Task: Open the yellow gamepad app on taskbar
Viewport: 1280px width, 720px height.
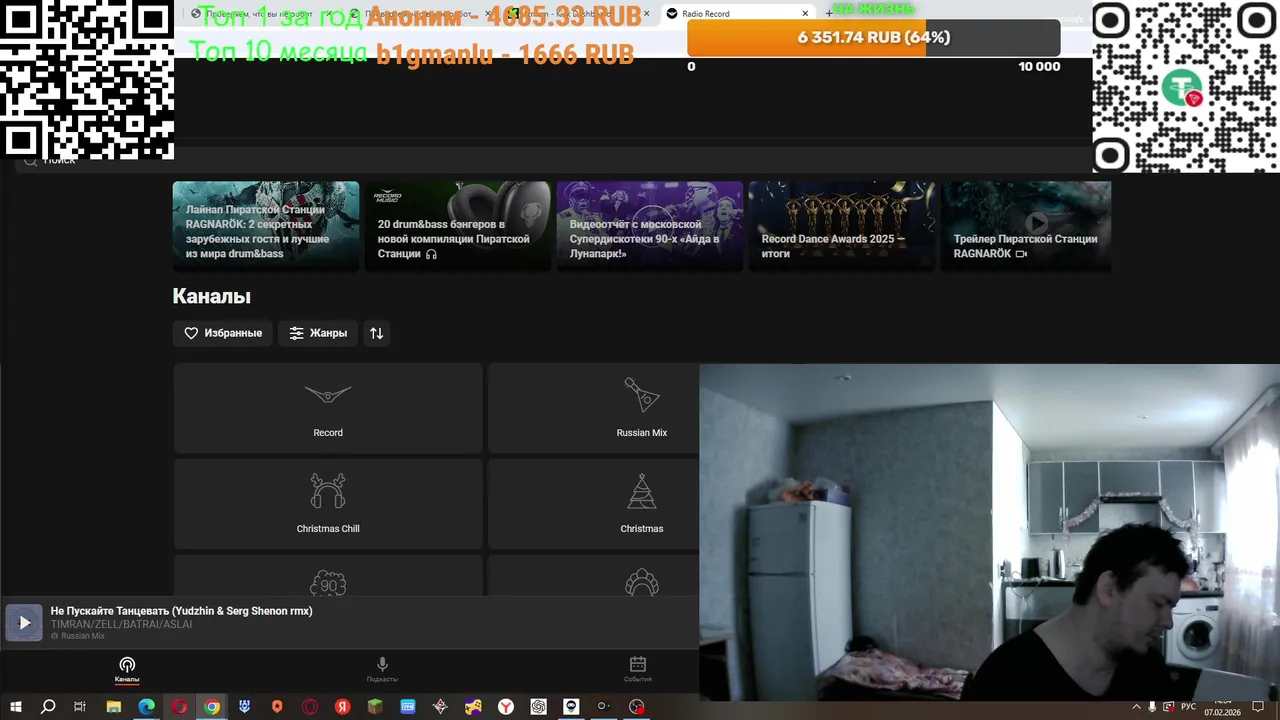Action: (473, 706)
